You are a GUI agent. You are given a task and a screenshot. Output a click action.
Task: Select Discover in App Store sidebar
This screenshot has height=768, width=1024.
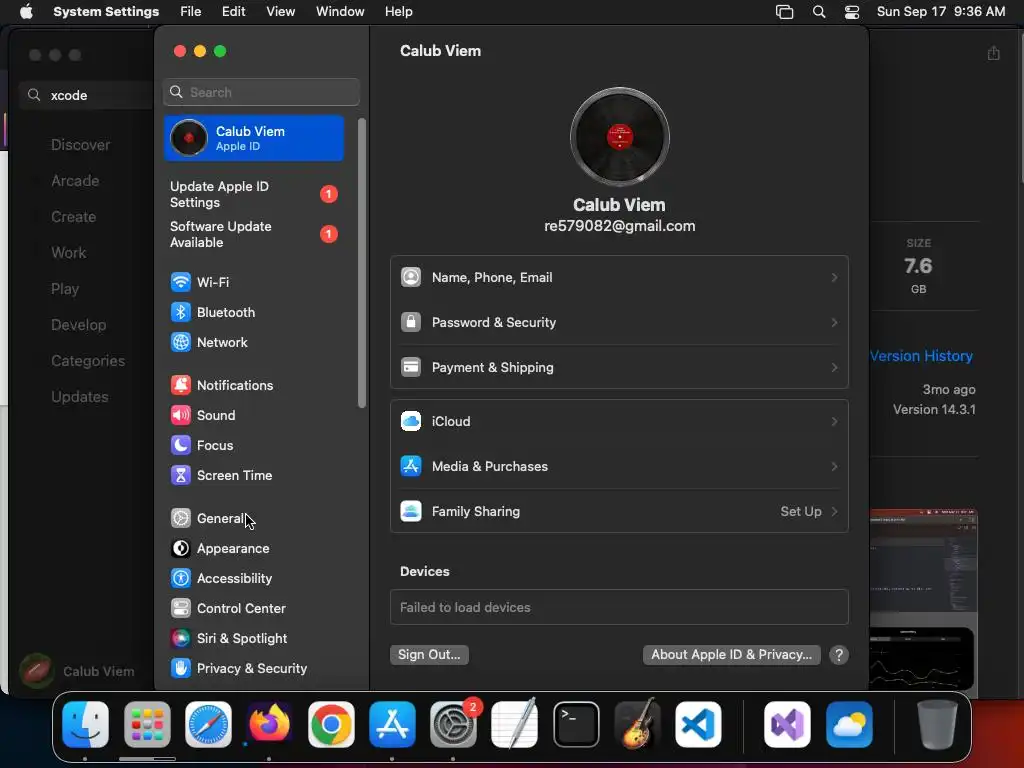point(81,145)
